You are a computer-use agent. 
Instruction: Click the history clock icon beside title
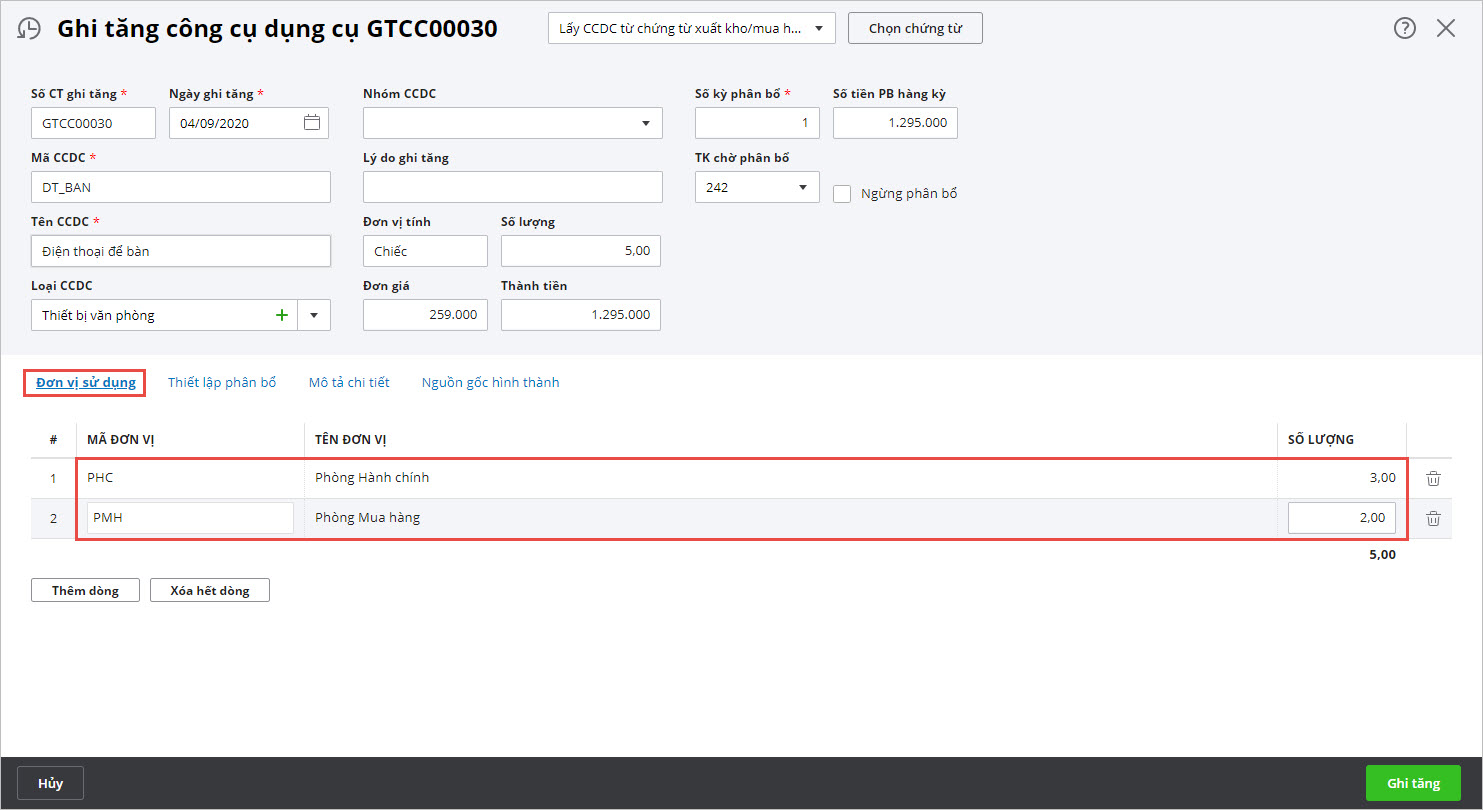pyautogui.click(x=30, y=29)
